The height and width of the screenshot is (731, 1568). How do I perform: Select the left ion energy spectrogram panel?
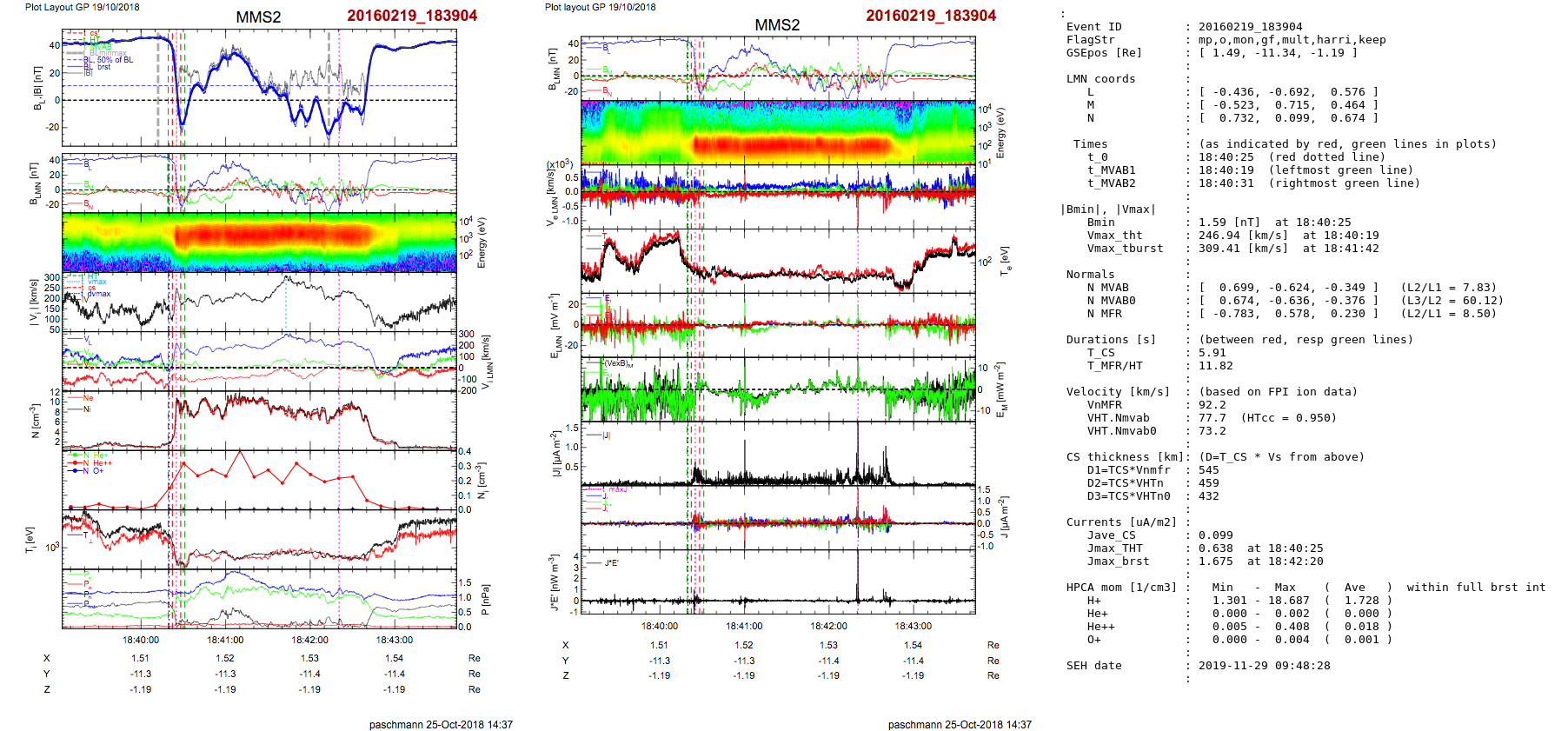coord(259,242)
